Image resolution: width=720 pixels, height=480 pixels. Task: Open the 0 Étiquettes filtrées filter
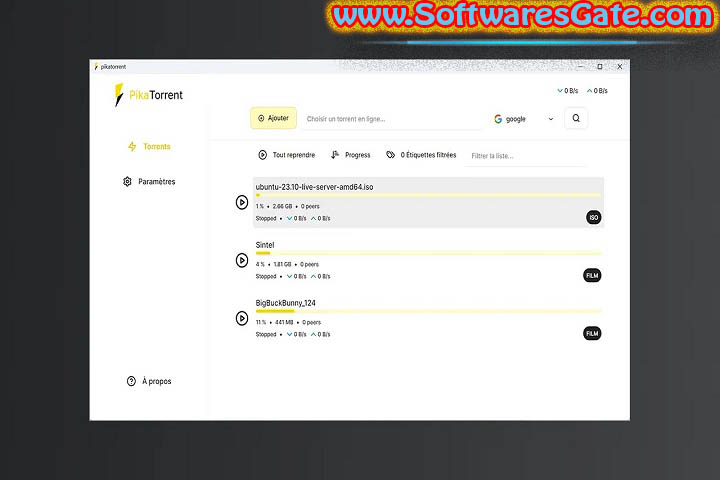click(x=421, y=155)
